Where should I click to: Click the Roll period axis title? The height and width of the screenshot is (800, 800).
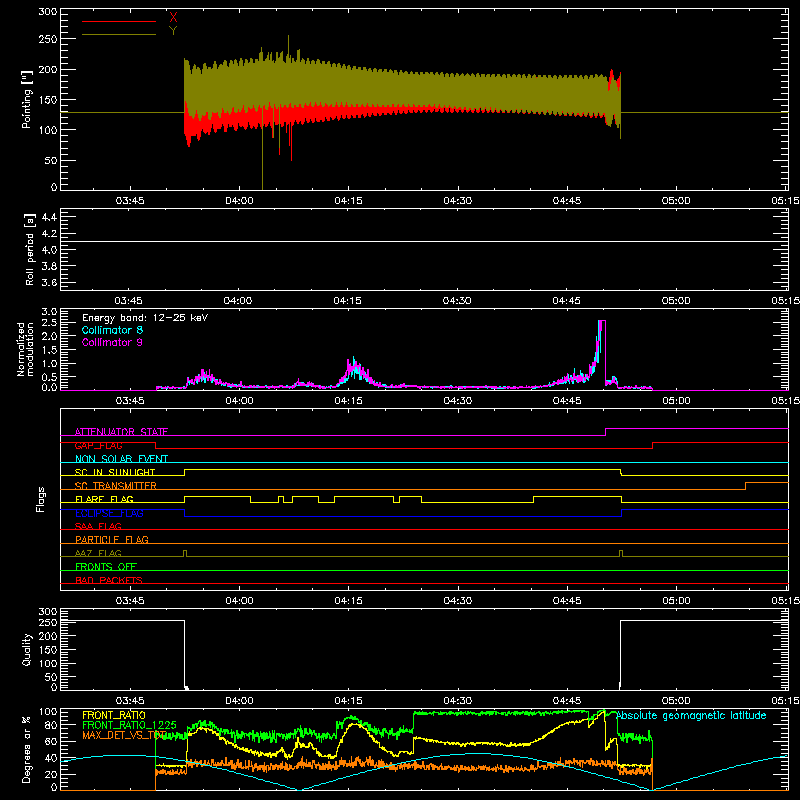click(x=30, y=250)
